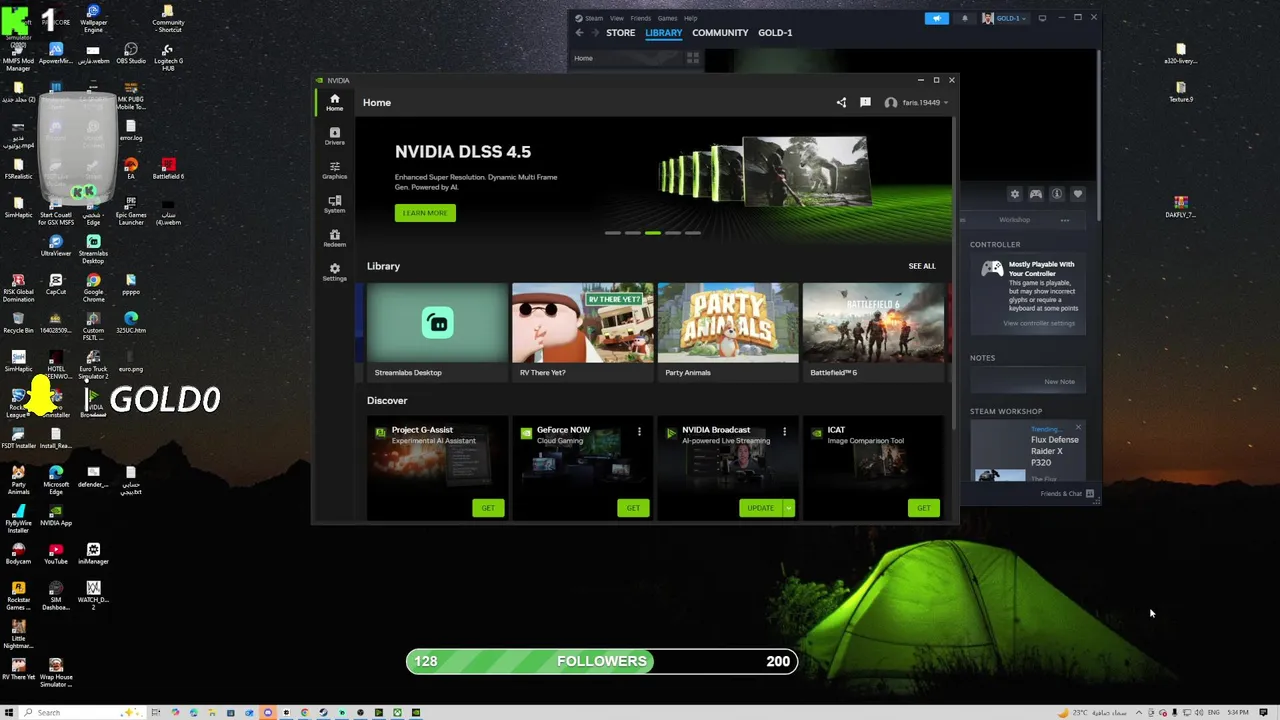Select the third carousel indicator dot

click(x=652, y=233)
